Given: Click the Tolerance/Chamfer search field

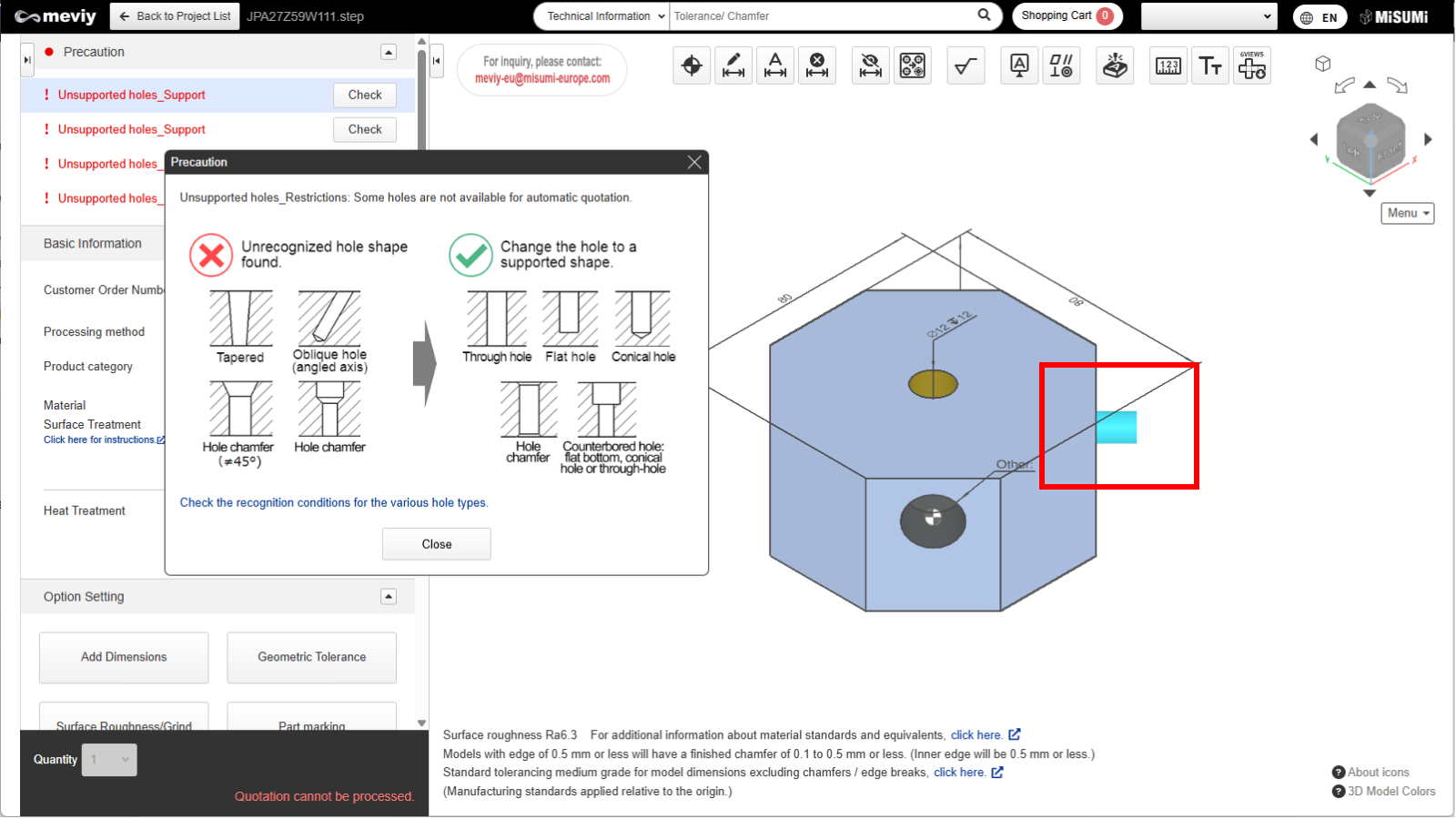Looking at the screenshot, I should [x=822, y=16].
